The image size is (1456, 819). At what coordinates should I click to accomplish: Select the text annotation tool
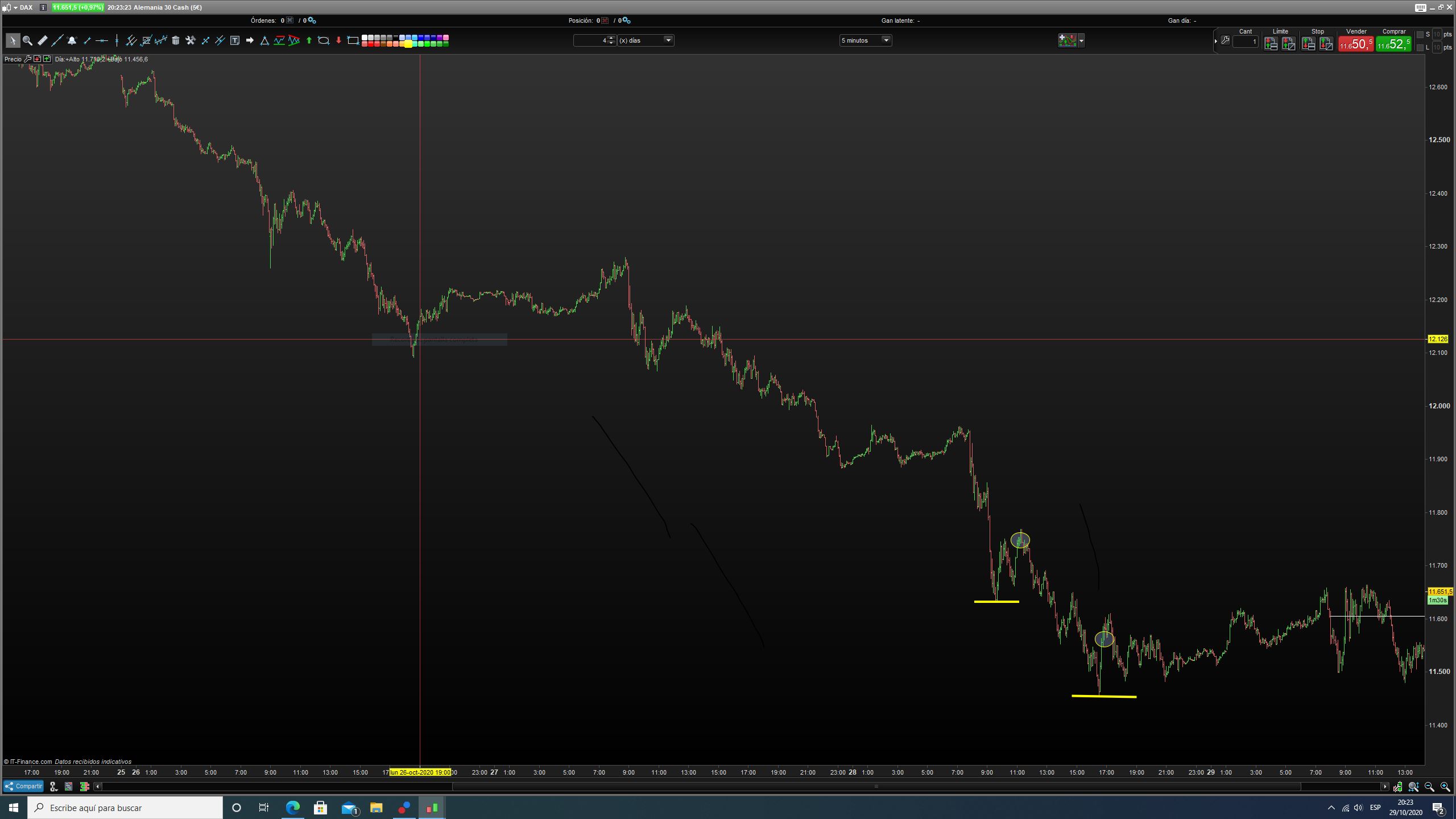click(x=235, y=40)
